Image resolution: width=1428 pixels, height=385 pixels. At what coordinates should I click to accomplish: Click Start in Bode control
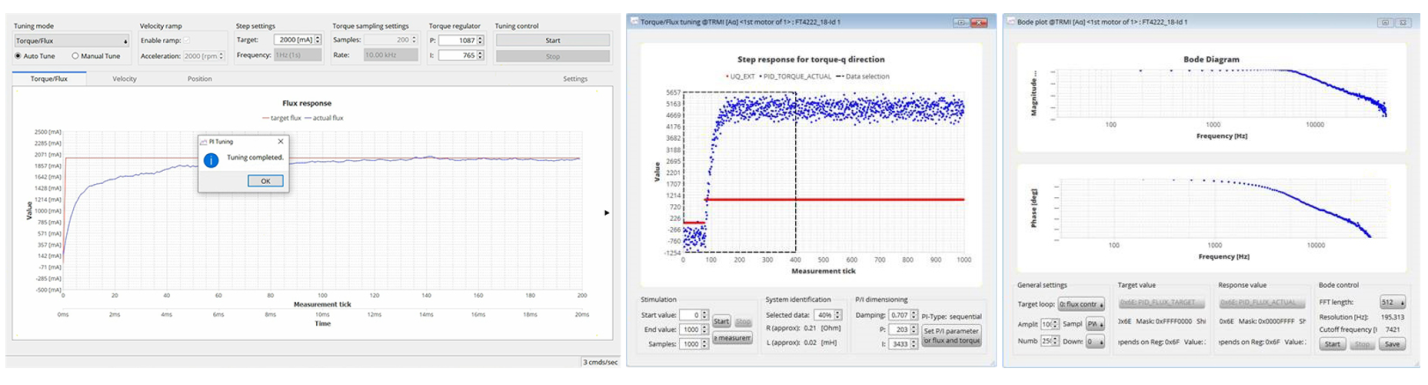(x=1332, y=344)
